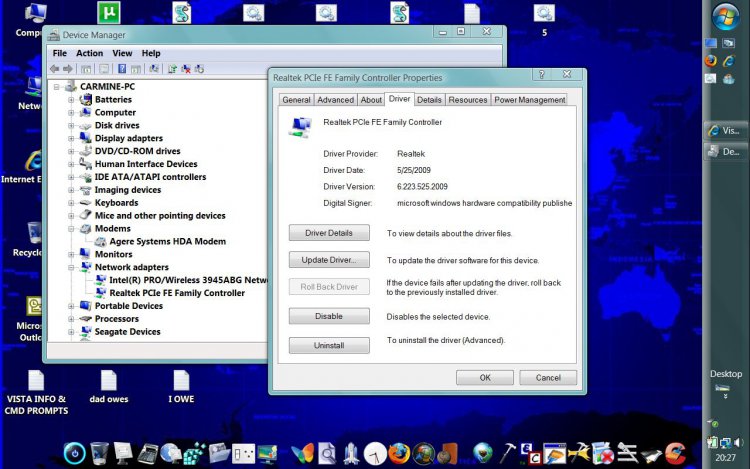Viewport: 750px width, 469px height.
Task: Open the magnifier document icon in dock
Action: pos(327,454)
